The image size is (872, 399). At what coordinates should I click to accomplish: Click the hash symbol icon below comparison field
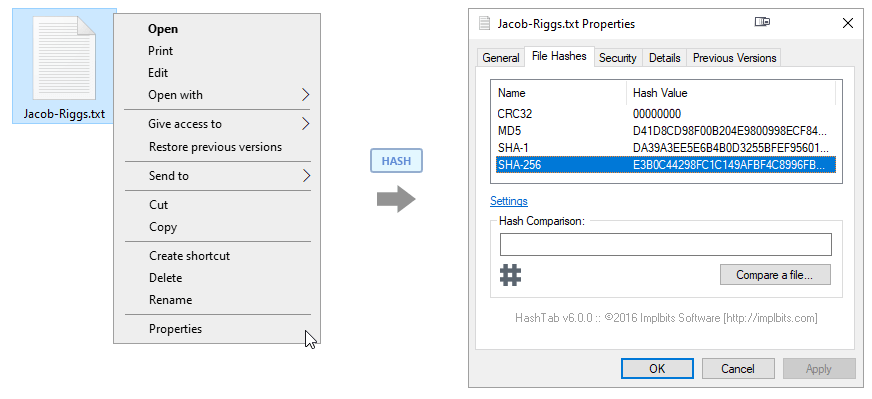point(510,275)
